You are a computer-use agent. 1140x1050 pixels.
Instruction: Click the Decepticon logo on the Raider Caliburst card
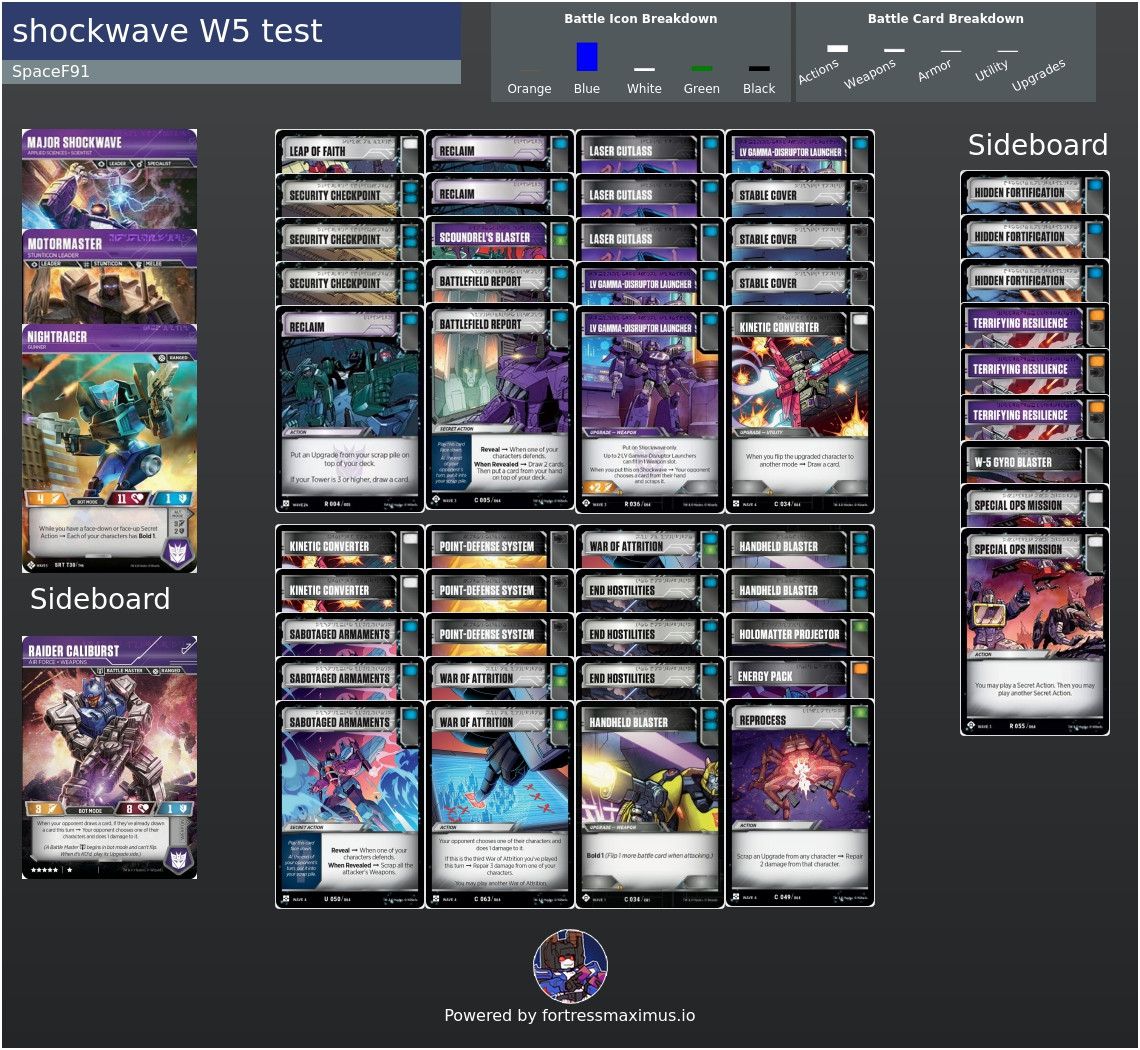click(x=178, y=860)
